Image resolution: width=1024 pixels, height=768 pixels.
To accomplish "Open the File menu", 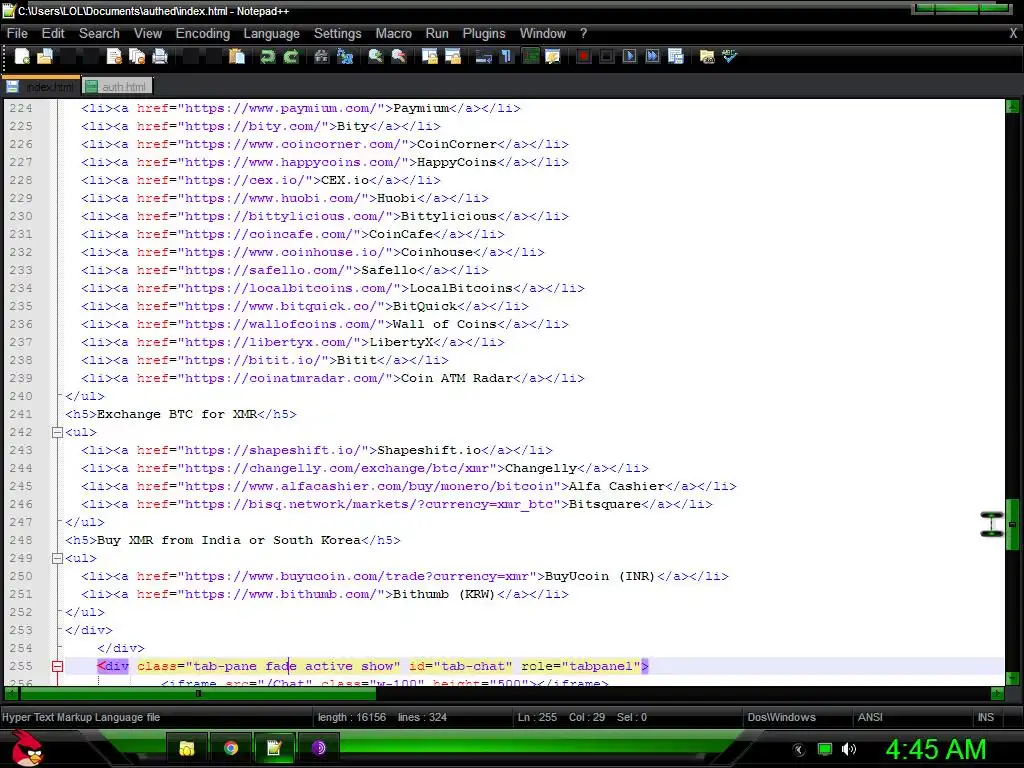I will point(17,33).
